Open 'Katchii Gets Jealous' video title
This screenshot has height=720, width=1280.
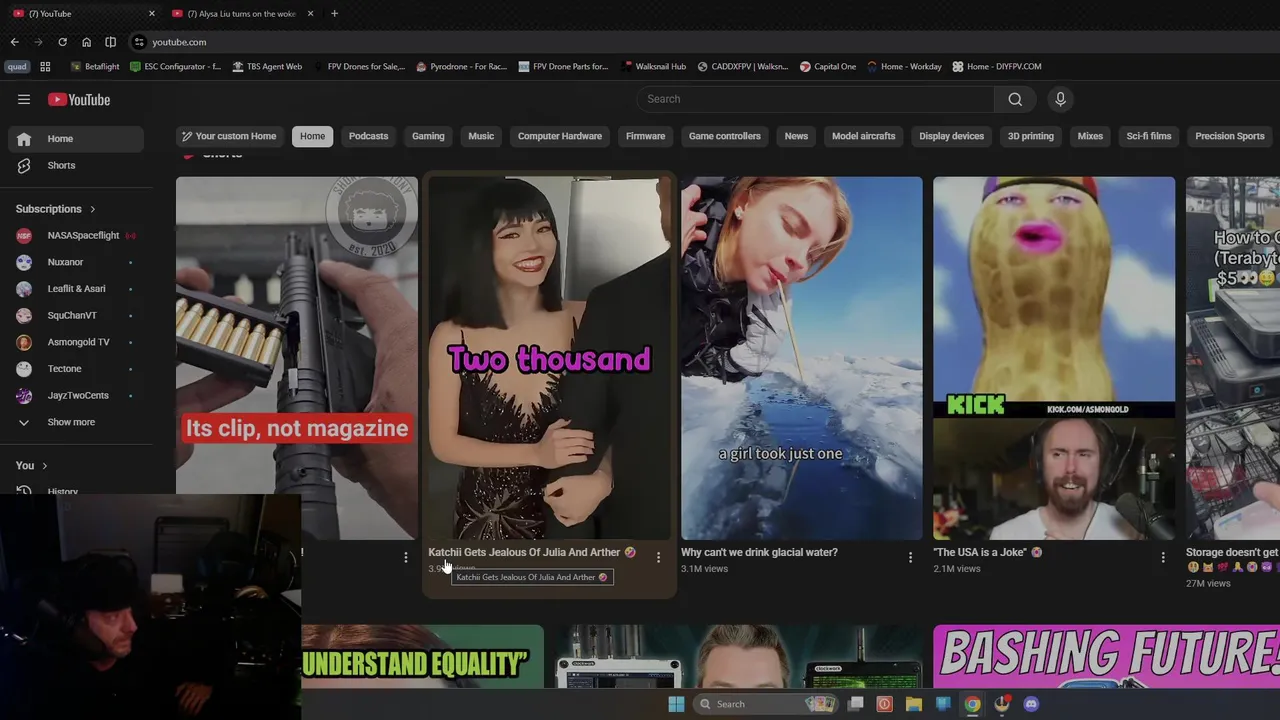tap(532, 552)
